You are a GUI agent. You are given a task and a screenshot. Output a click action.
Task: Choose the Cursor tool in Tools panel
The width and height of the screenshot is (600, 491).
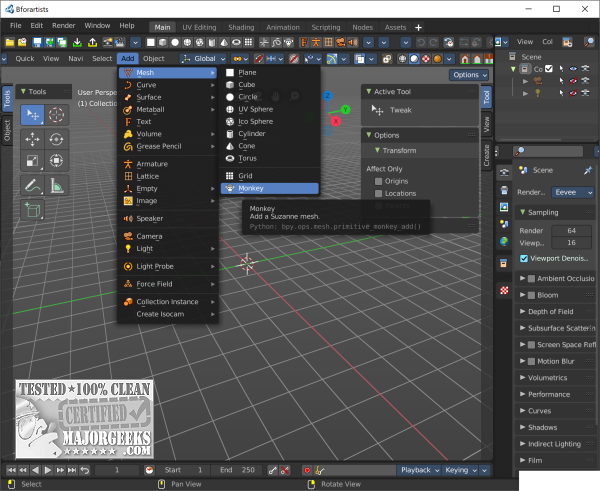(56, 115)
